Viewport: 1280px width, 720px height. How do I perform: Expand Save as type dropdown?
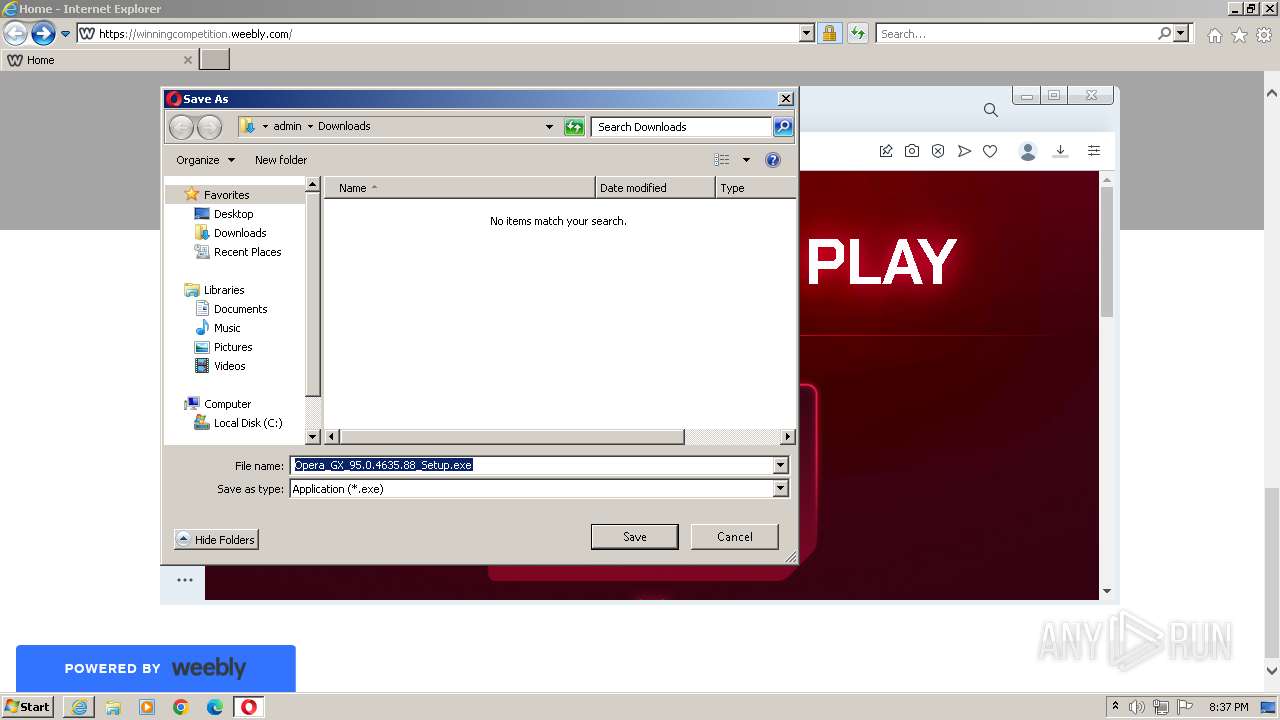[x=781, y=489]
